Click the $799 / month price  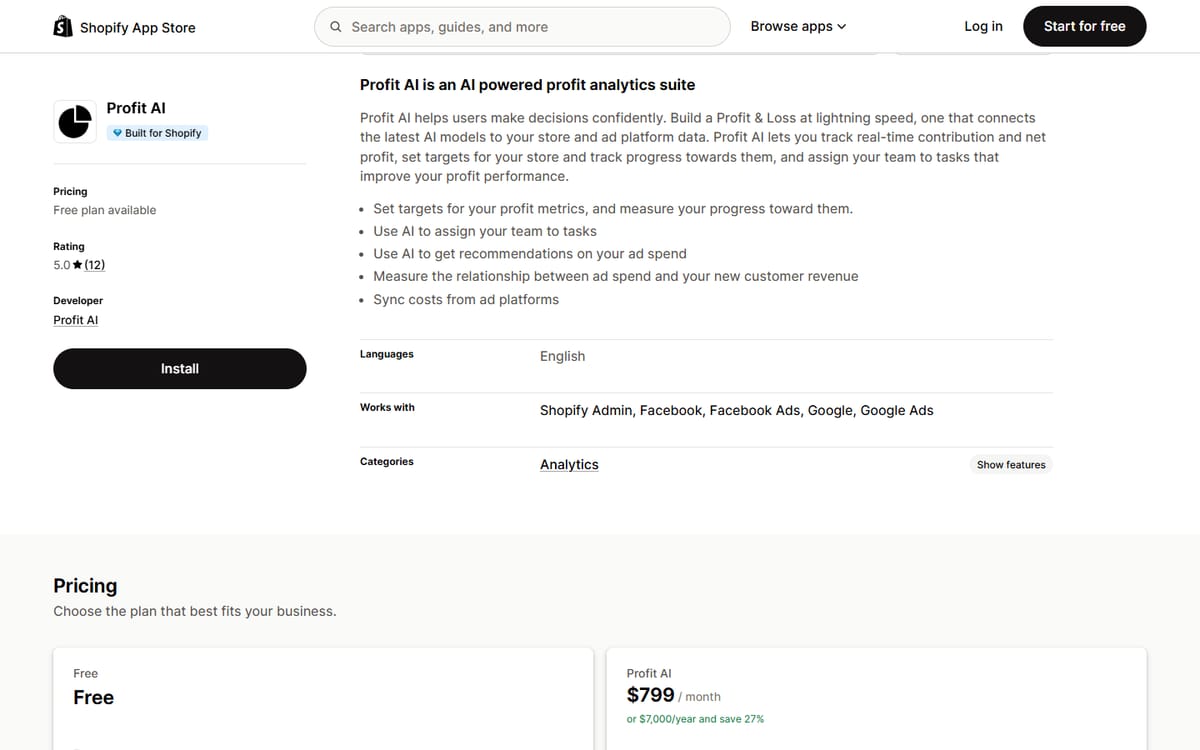674,695
